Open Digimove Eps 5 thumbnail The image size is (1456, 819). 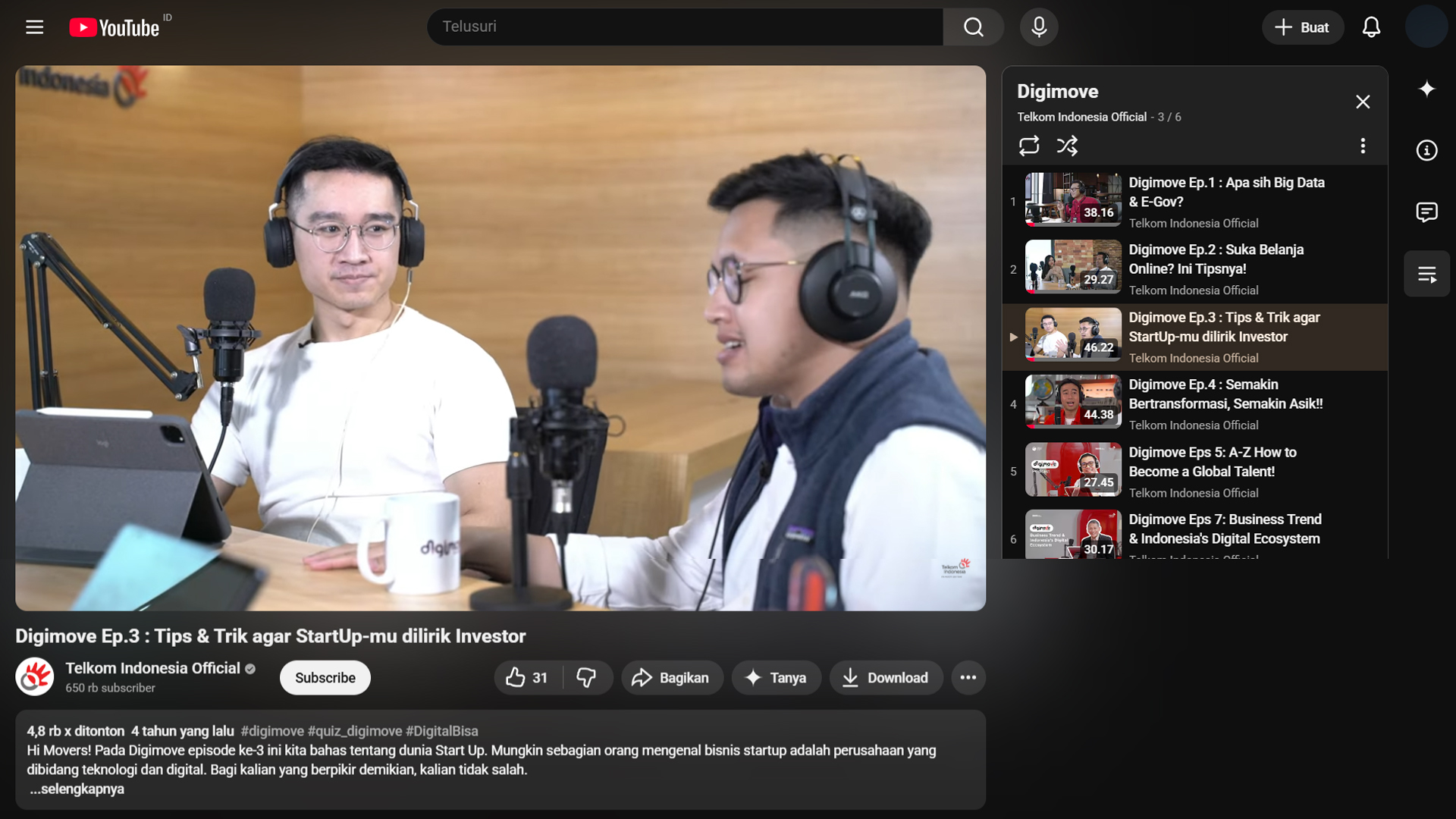click(1073, 469)
